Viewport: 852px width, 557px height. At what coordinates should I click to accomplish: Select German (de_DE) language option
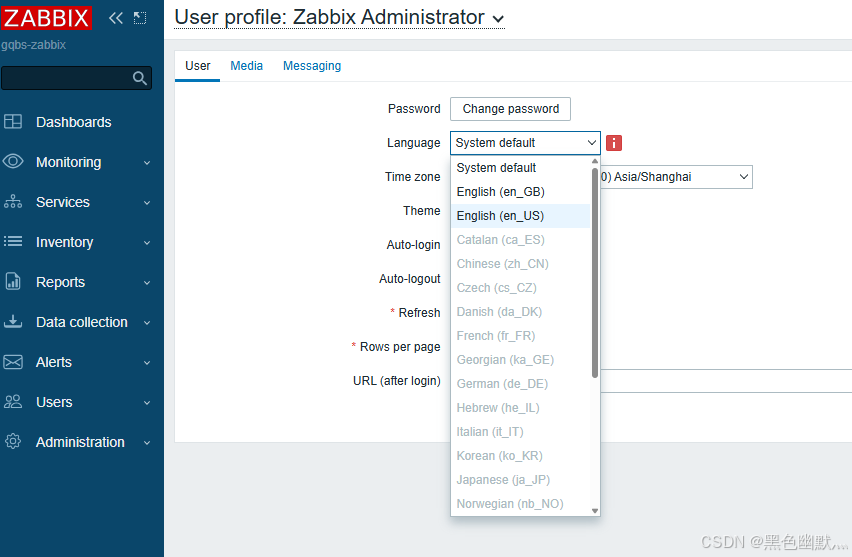point(521,384)
